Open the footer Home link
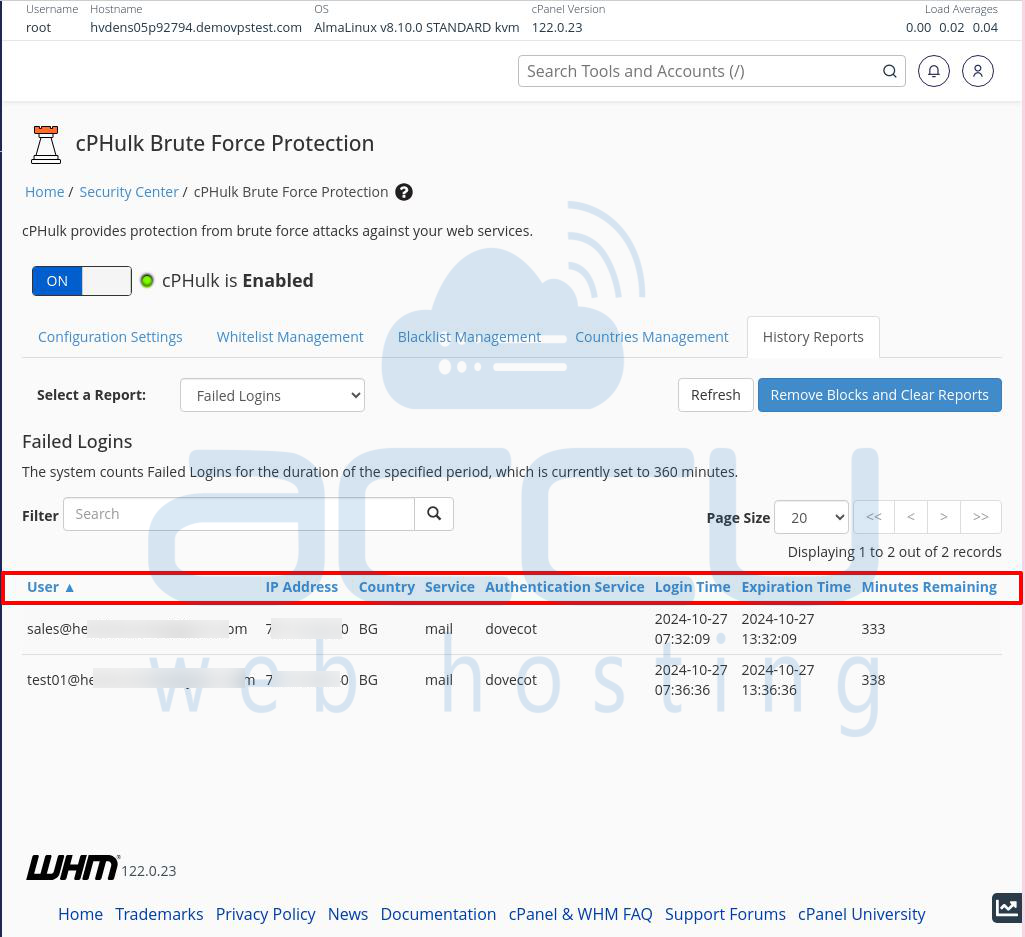The image size is (1025, 937). 80,914
